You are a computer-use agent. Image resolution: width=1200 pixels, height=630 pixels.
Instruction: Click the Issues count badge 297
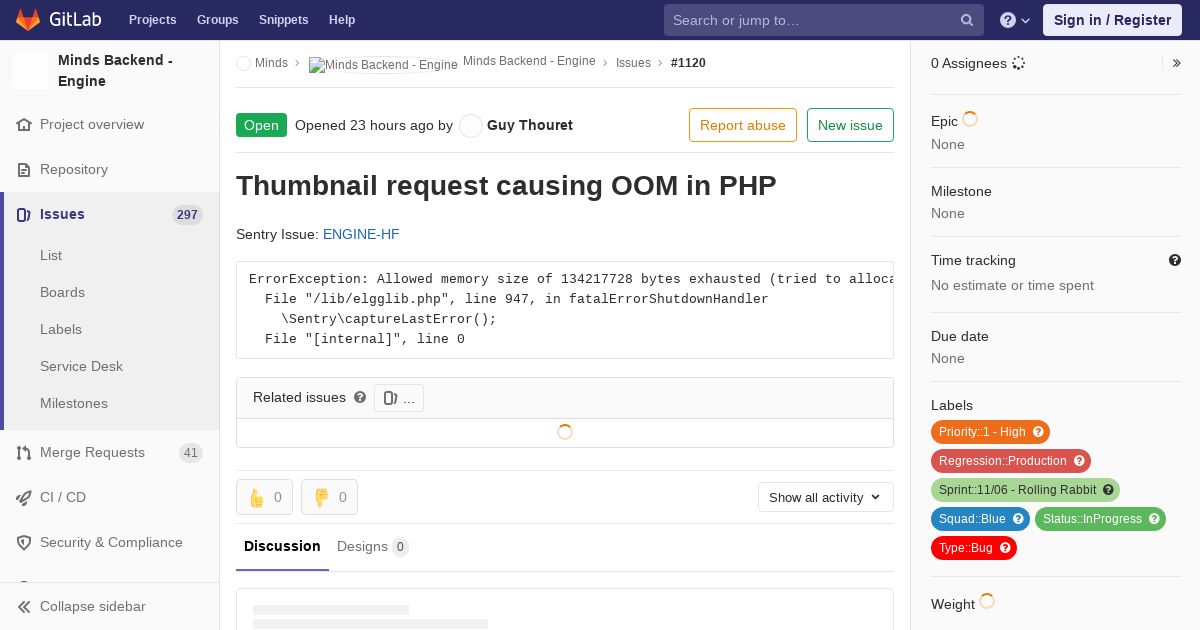[x=187, y=215]
